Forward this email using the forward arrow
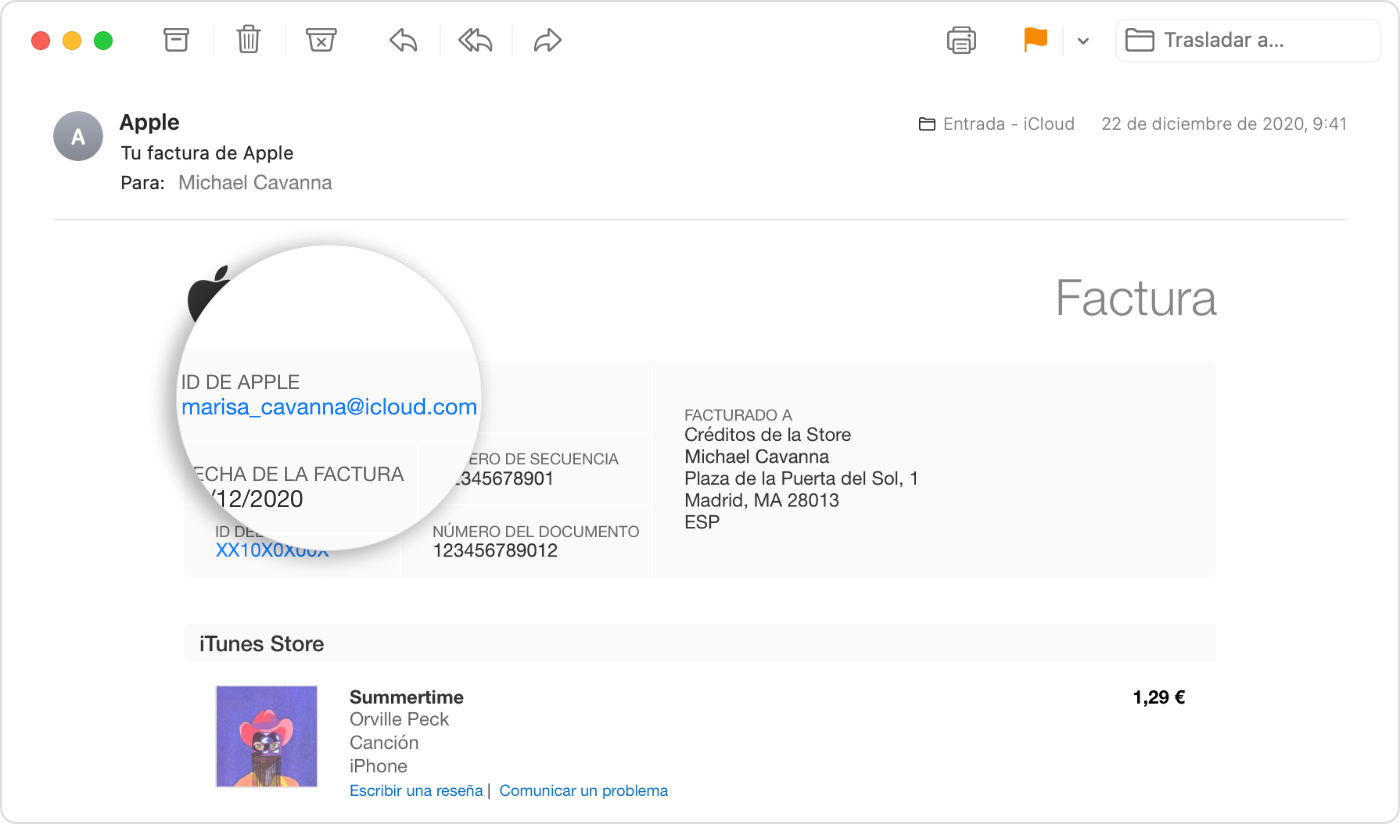Screen dimensions: 1400x824 (546, 40)
